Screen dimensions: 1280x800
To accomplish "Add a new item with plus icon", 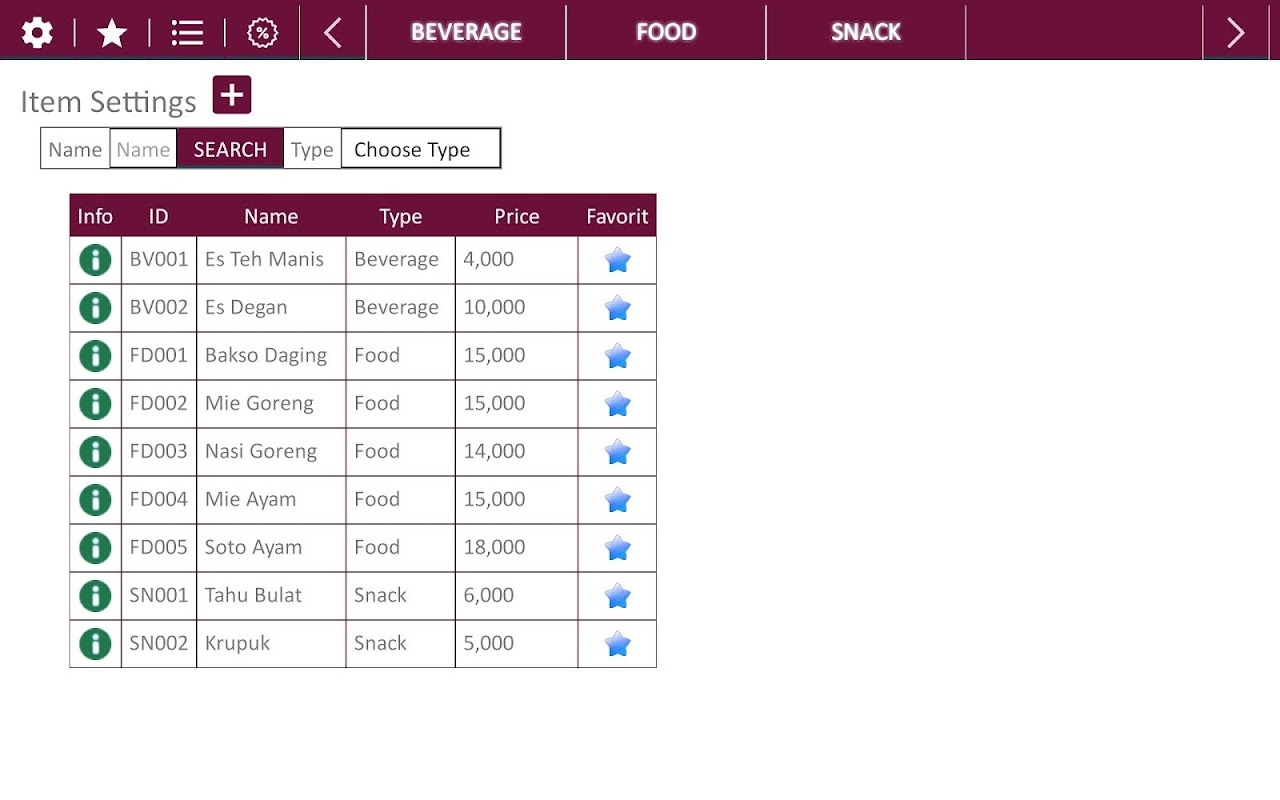I will 232,95.
